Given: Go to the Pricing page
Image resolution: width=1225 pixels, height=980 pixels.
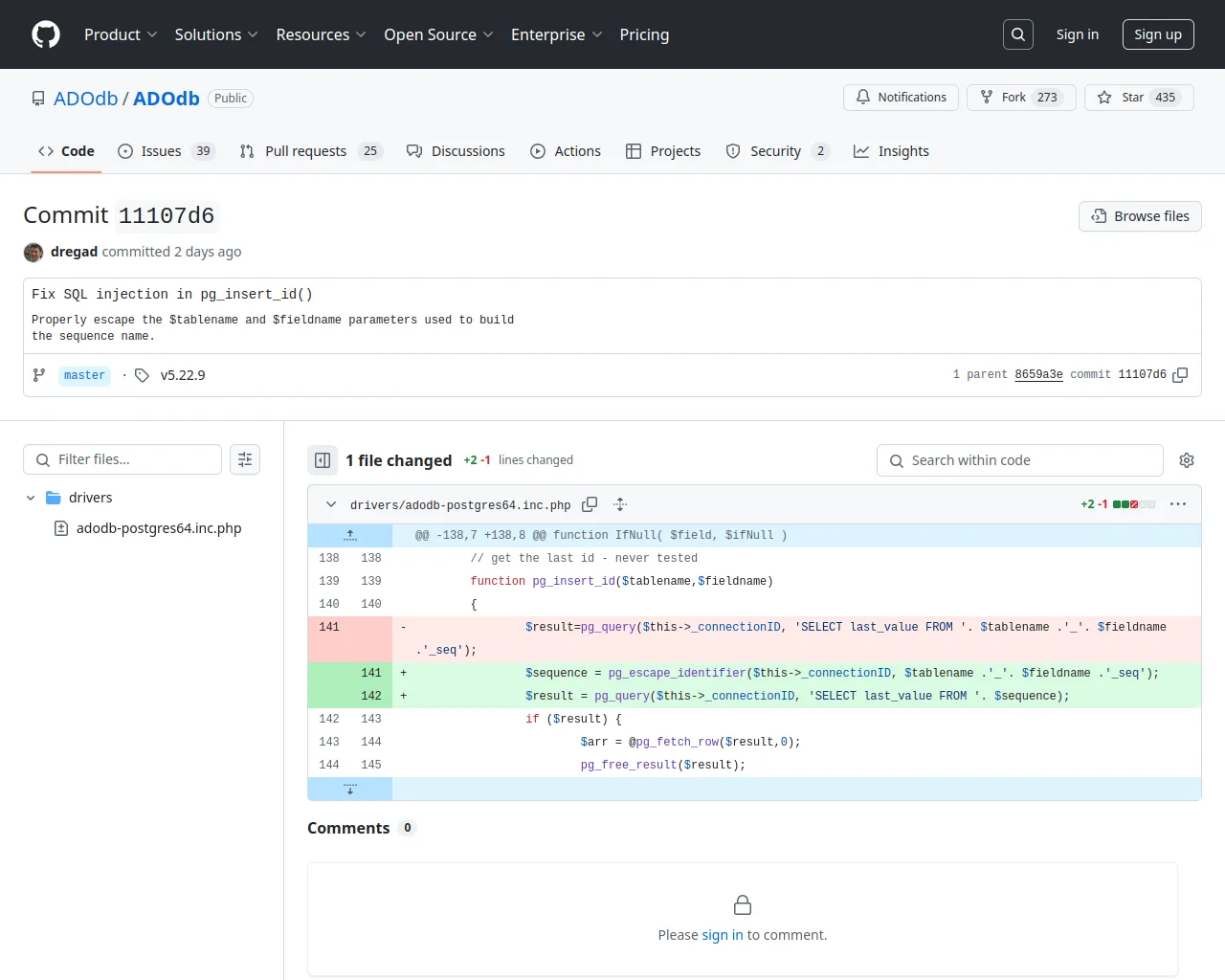Looking at the screenshot, I should pos(644,34).
